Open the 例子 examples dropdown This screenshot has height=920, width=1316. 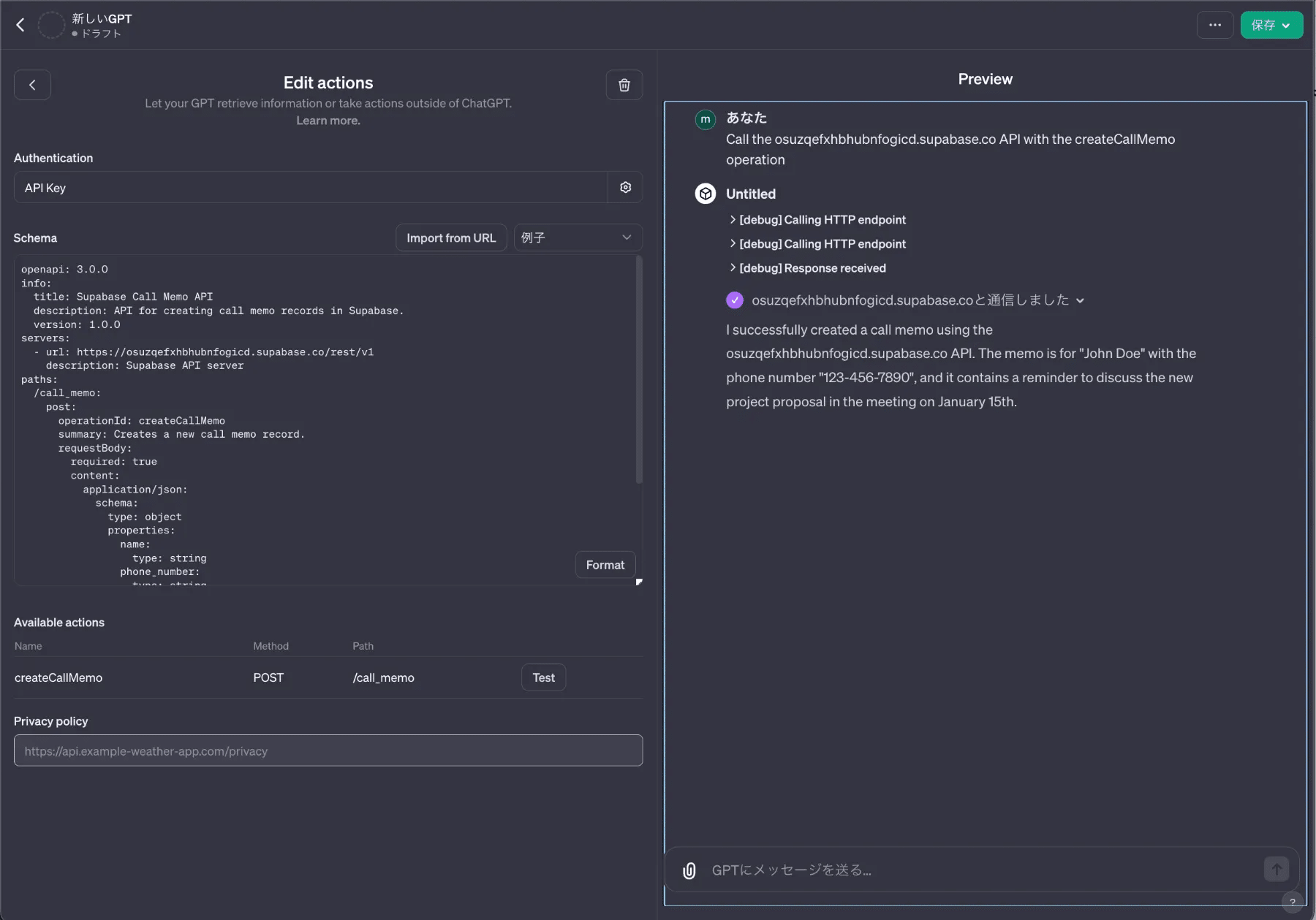click(x=577, y=237)
